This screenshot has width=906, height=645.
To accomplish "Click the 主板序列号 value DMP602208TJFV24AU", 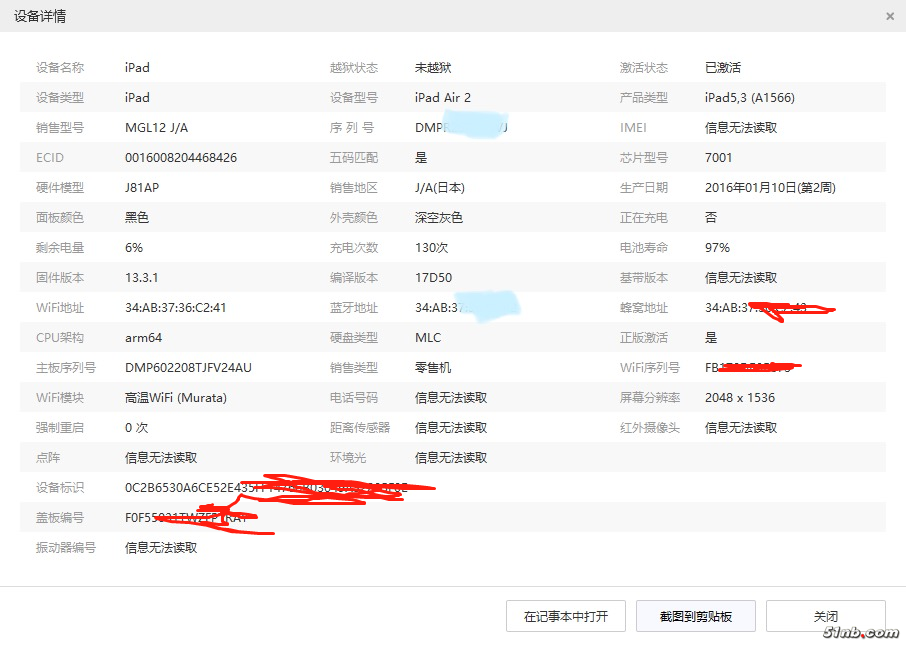I will tap(188, 368).
